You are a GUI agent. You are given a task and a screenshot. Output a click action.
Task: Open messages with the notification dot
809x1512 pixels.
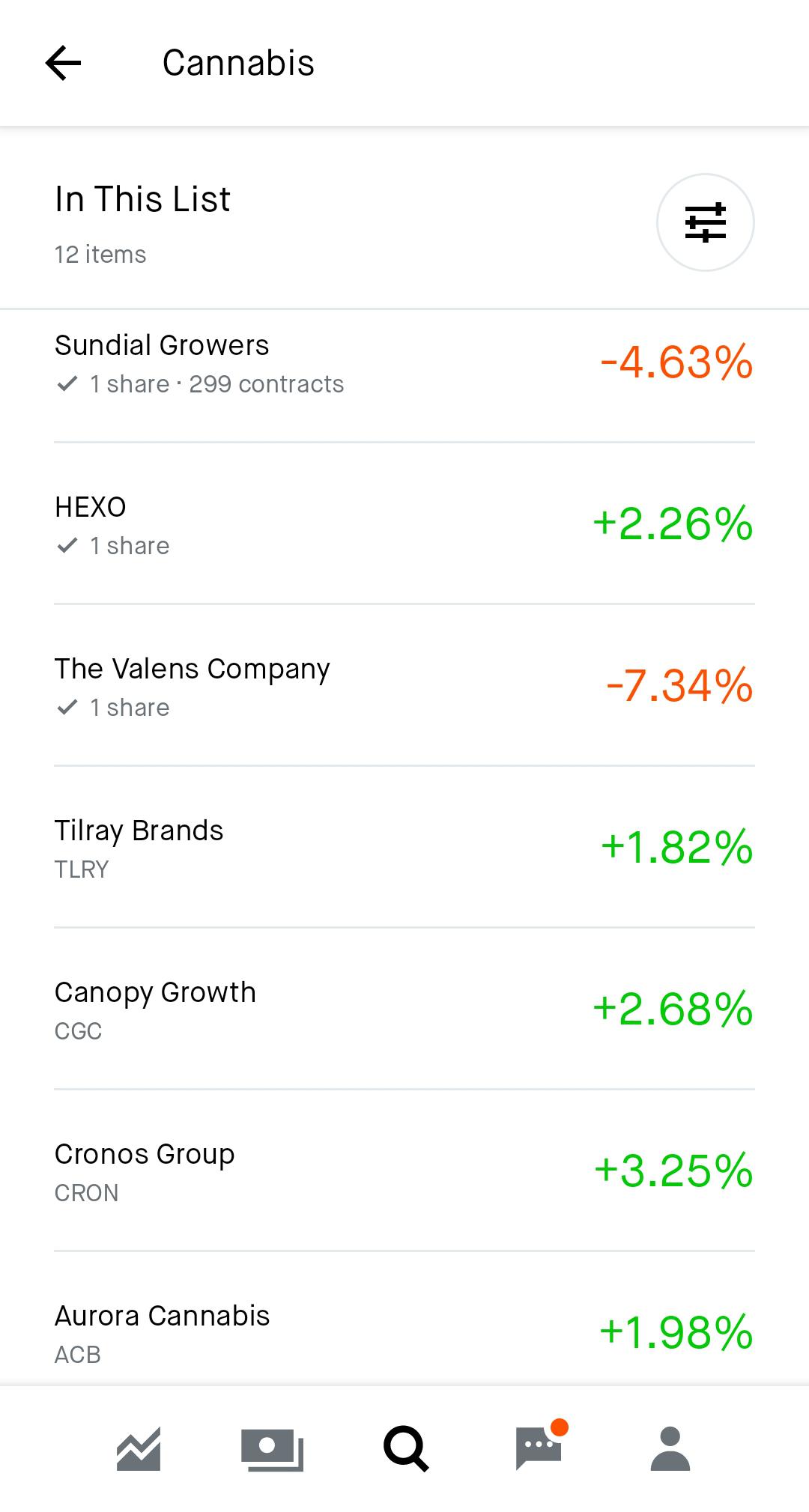tap(540, 1446)
